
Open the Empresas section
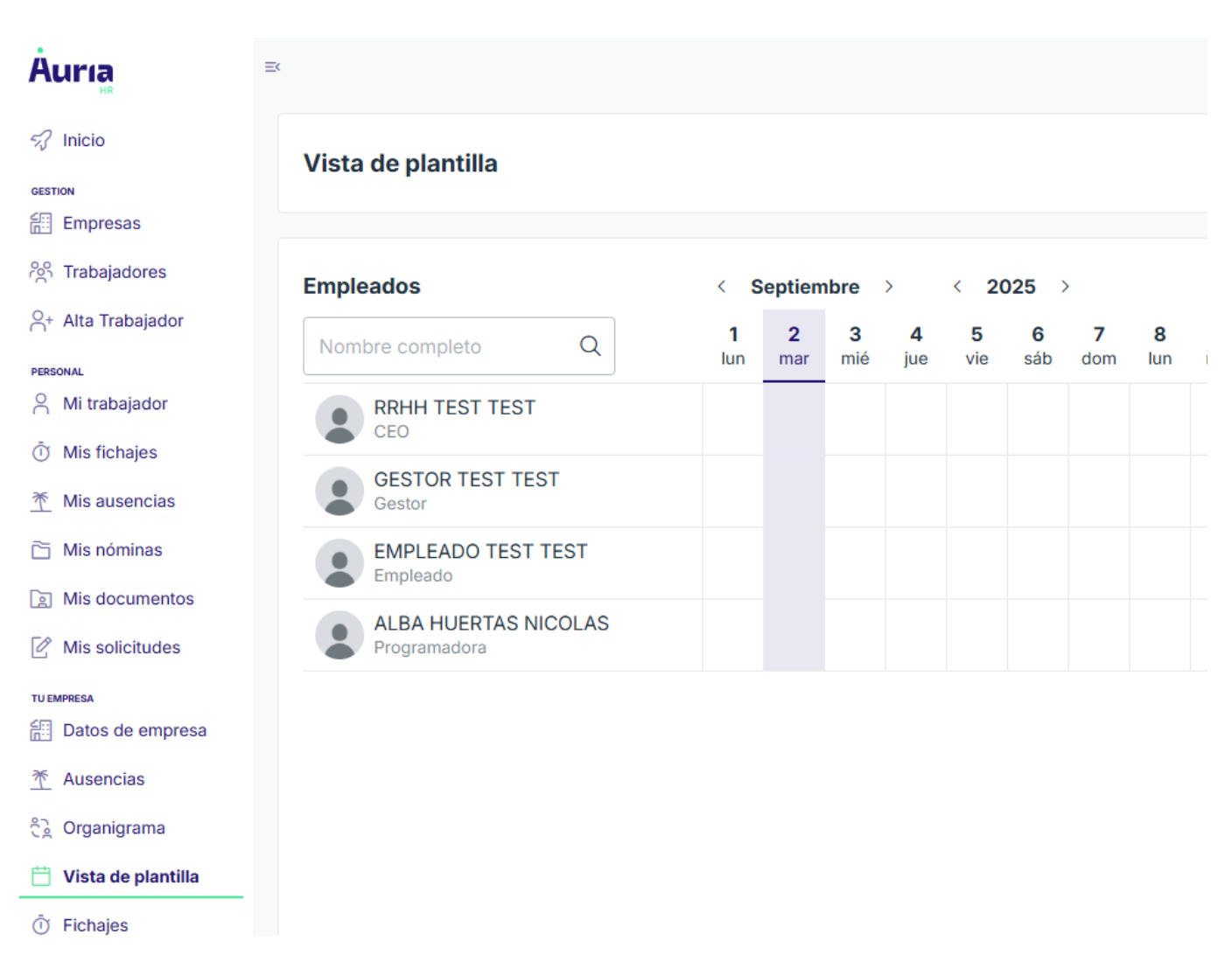click(101, 223)
